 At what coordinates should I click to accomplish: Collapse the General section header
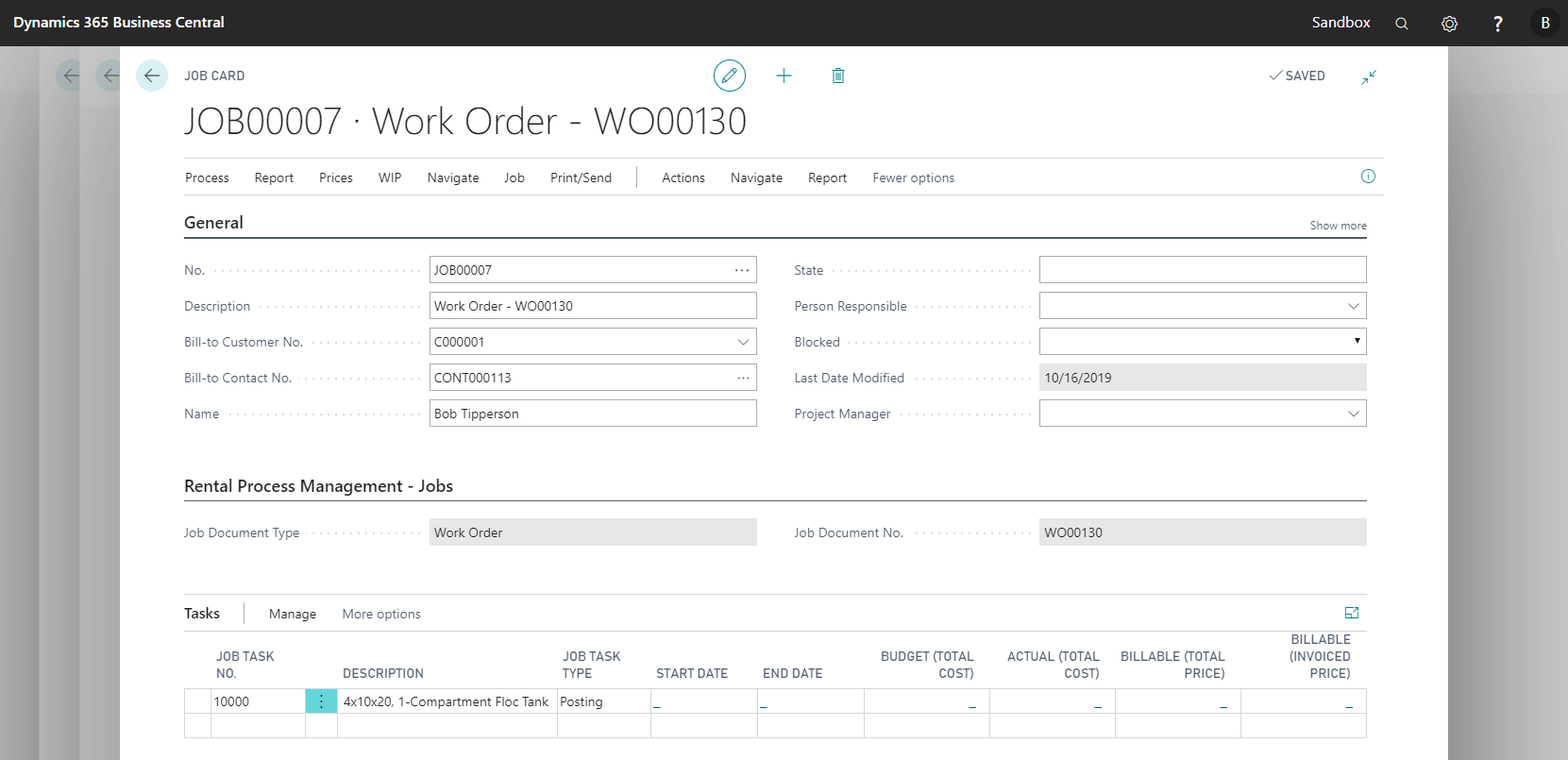[x=213, y=223]
